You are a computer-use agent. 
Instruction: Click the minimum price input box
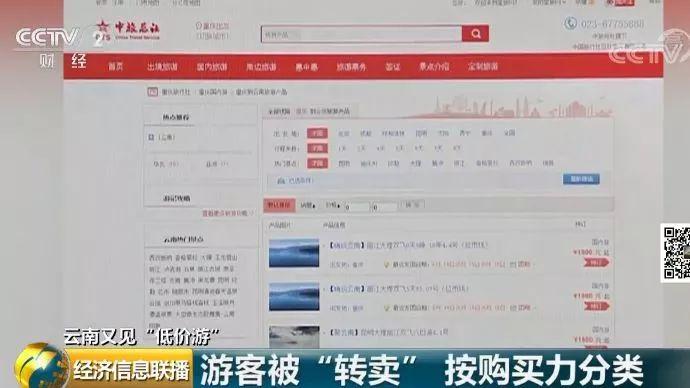point(357,206)
